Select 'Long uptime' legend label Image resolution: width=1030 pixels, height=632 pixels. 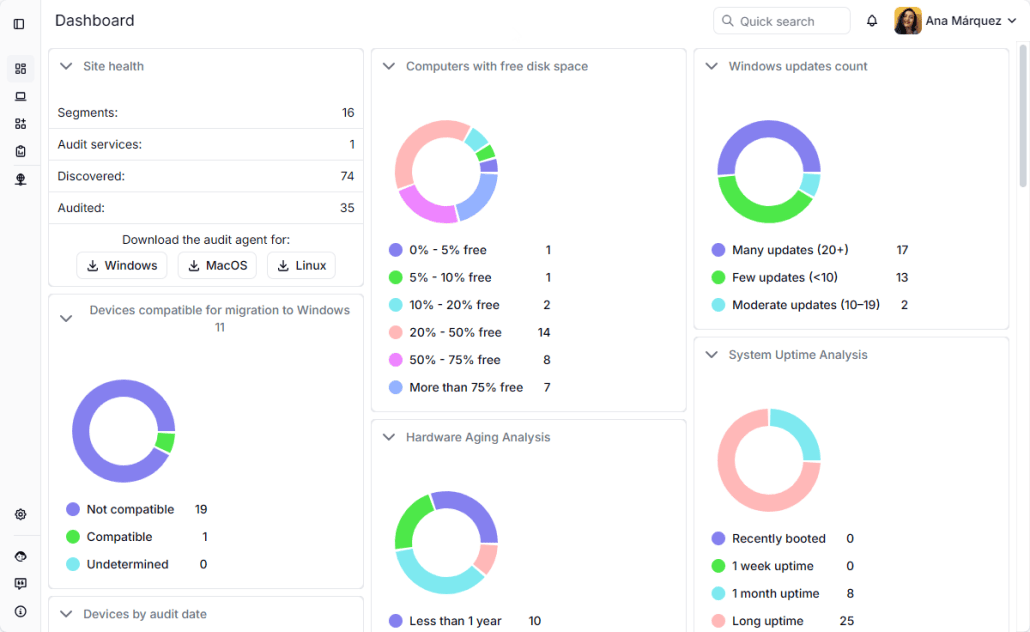[767, 621]
